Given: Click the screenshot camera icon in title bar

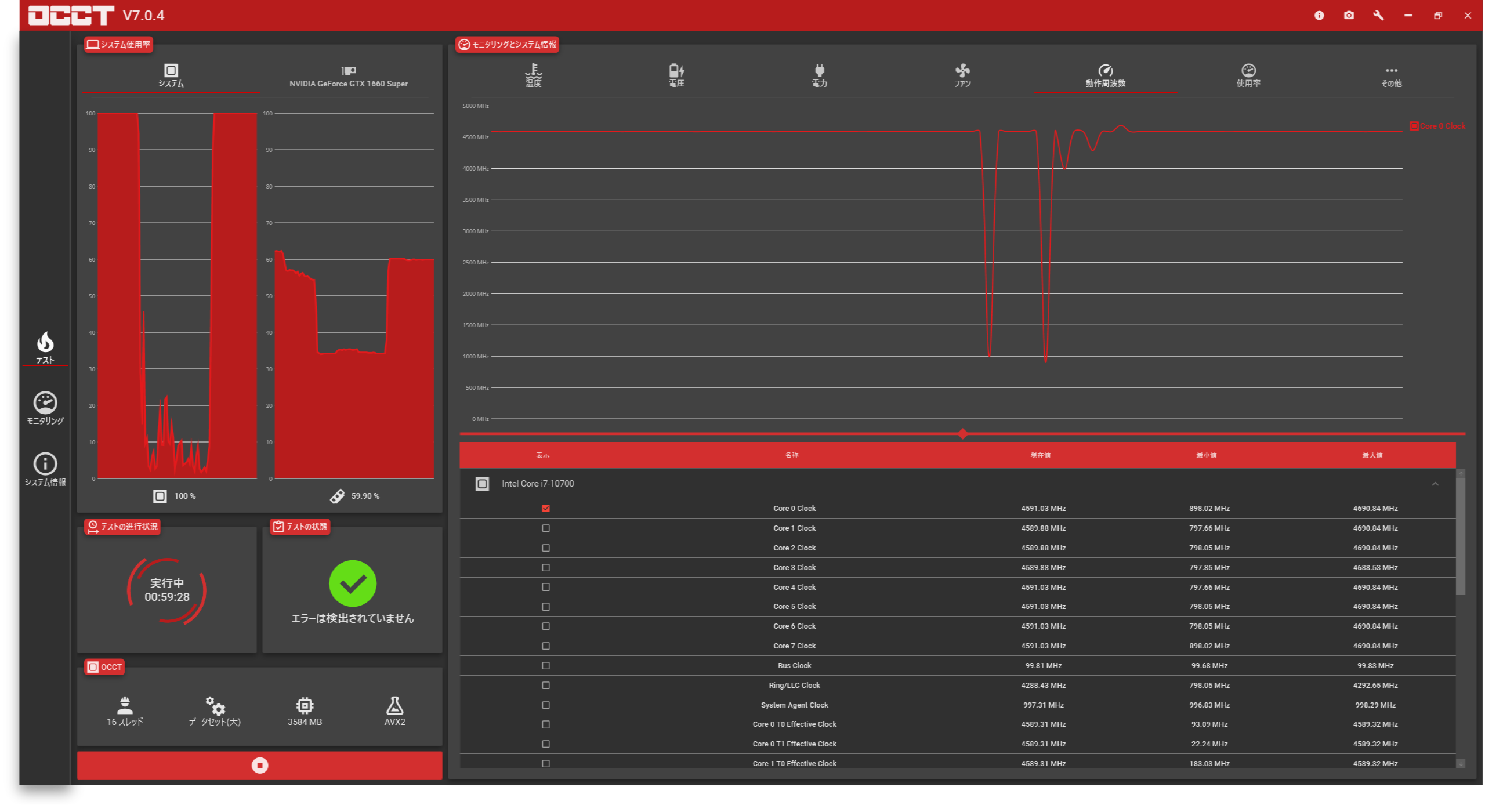Looking at the screenshot, I should pyautogui.click(x=1349, y=16).
